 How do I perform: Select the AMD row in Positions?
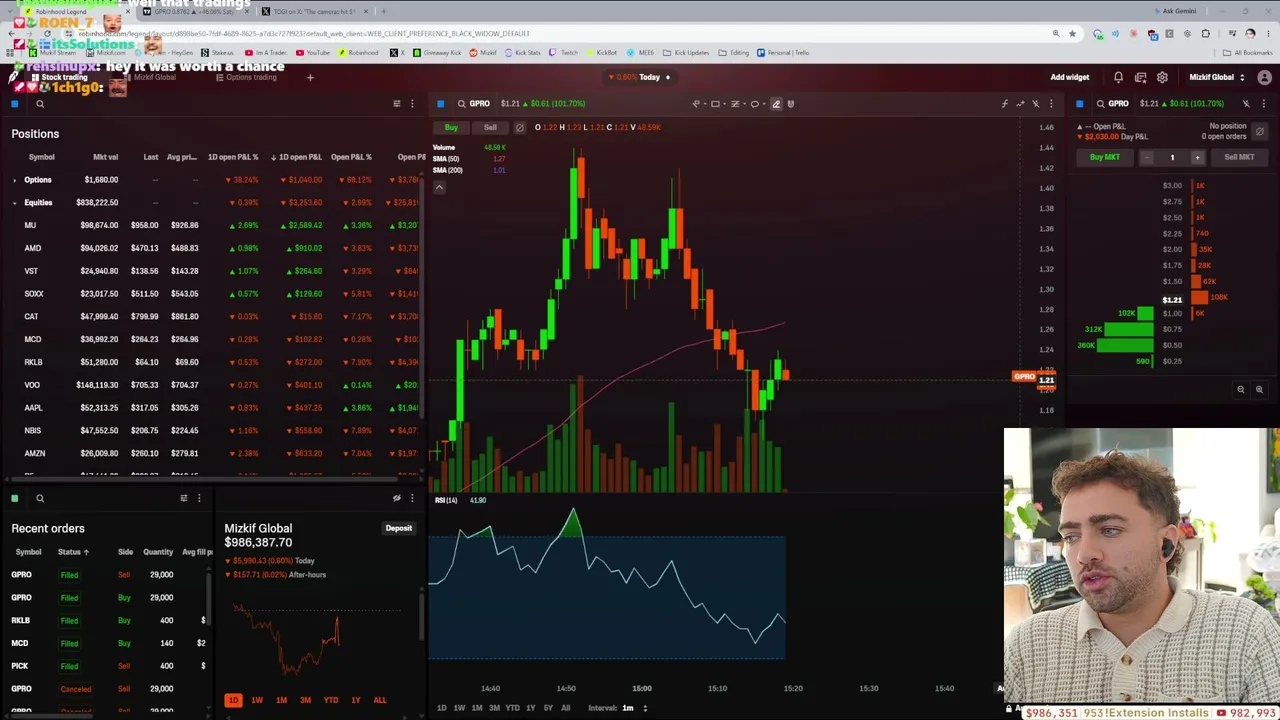214,248
